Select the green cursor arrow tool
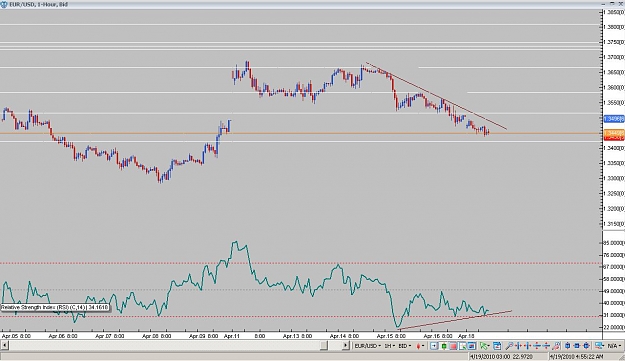The height and width of the screenshot is (361, 625). 484,346
